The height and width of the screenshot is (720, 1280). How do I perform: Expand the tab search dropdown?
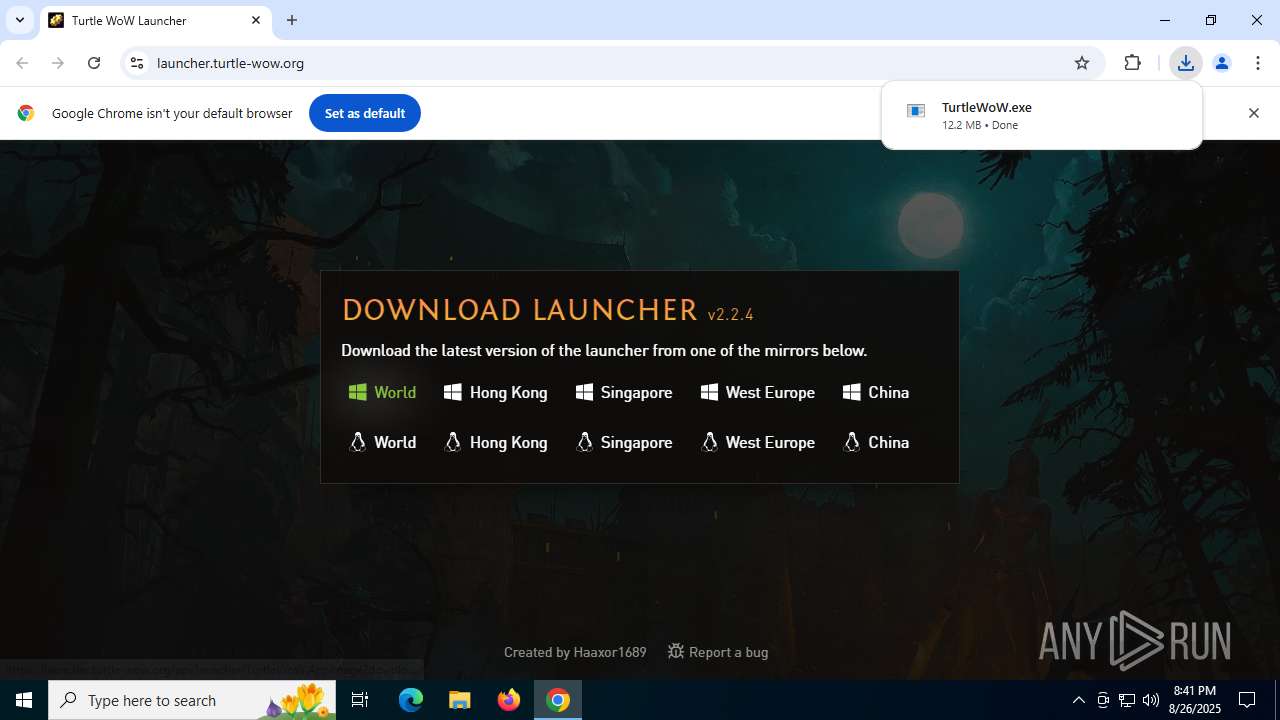[x=19, y=20]
